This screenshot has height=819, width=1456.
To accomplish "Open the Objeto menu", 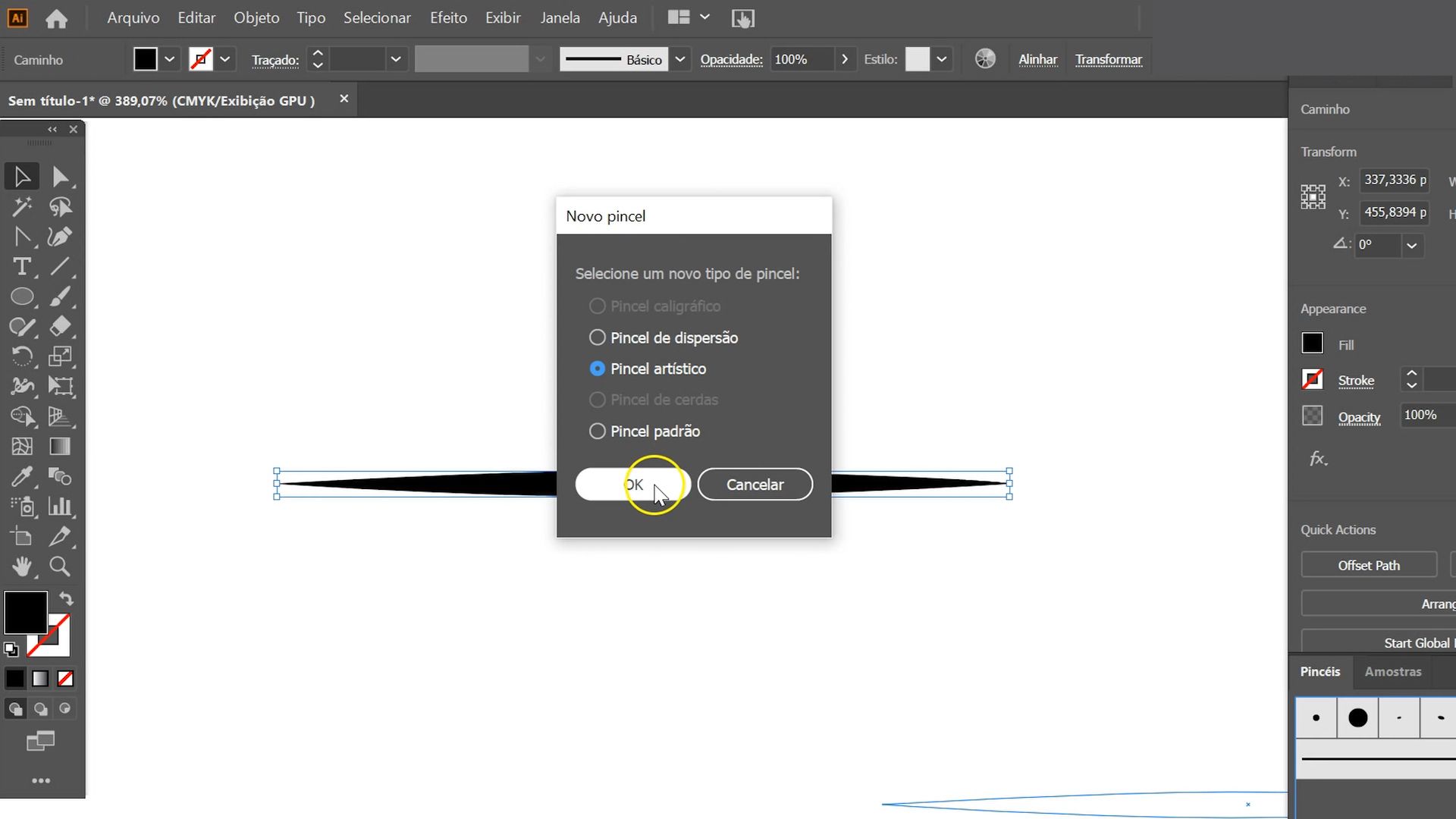I will pos(256,17).
